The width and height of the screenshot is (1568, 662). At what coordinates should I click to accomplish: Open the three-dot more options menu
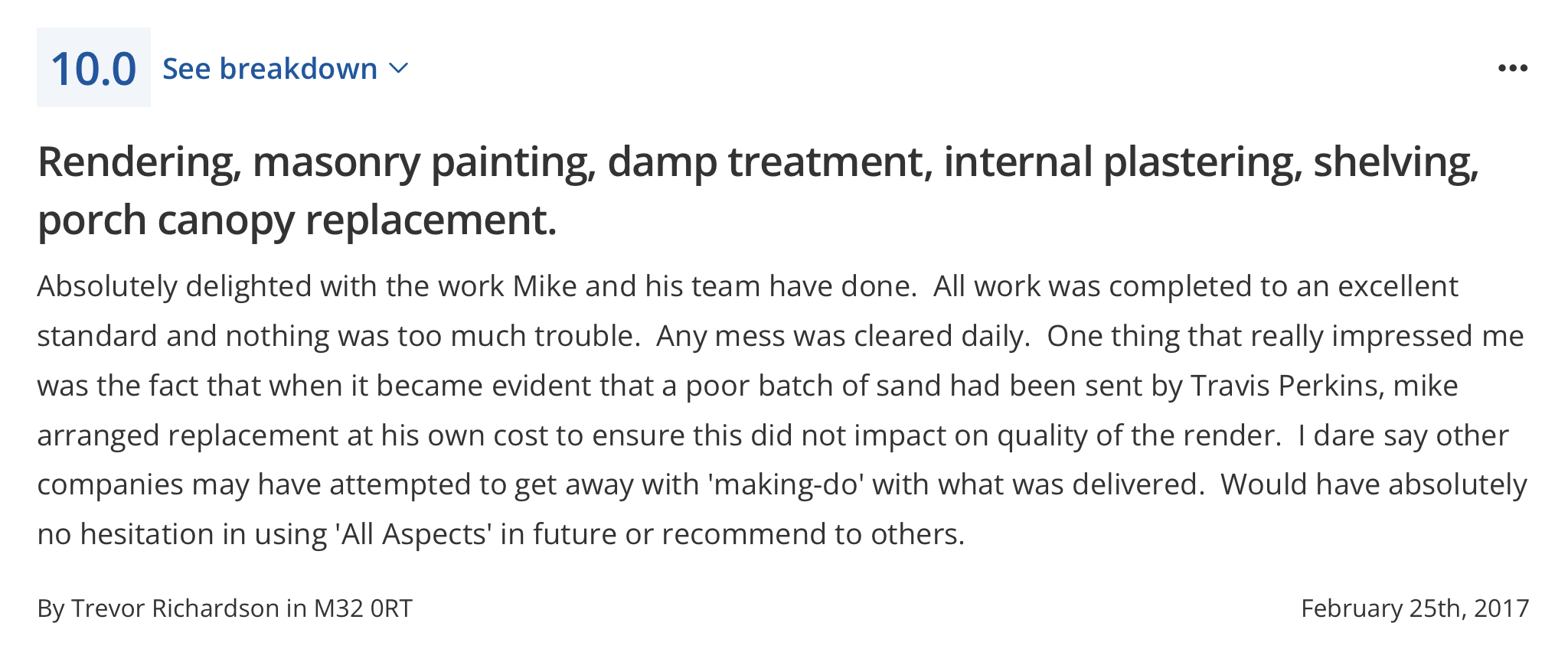click(x=1513, y=68)
